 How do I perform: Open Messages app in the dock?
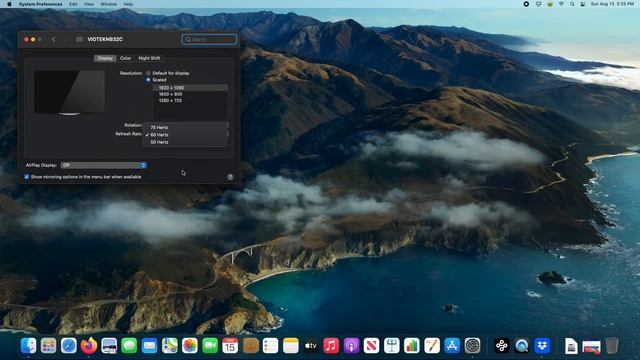(129, 346)
